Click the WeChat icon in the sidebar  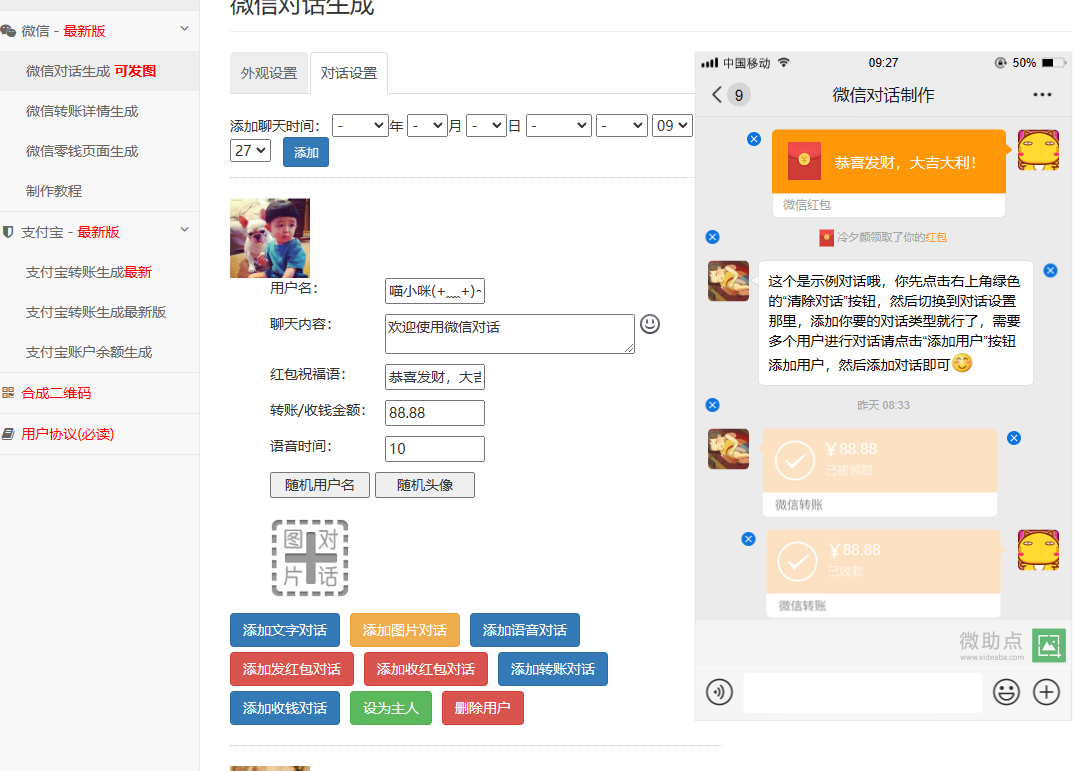tap(8, 31)
